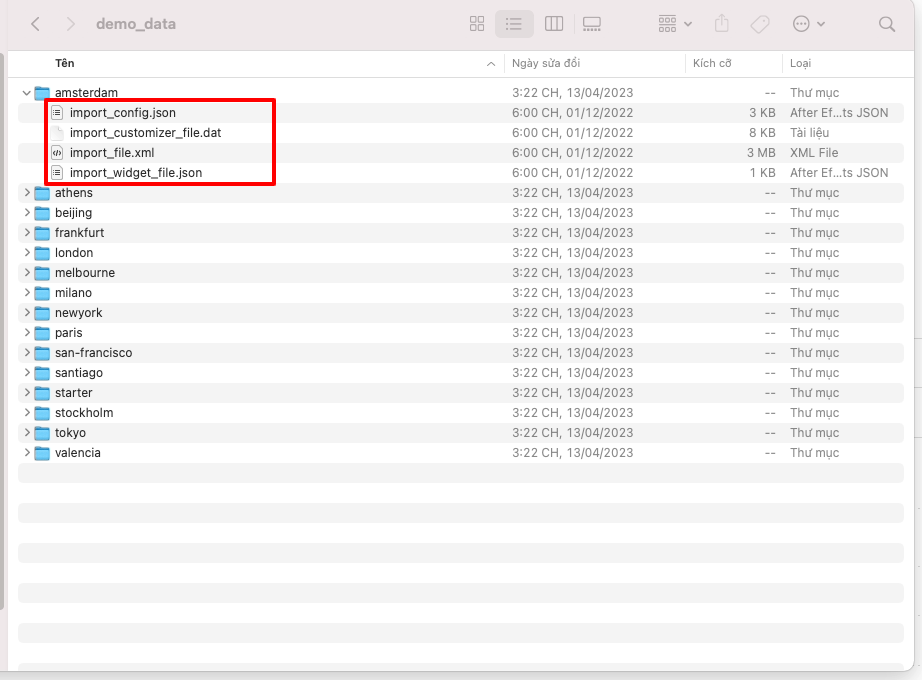Click the demo_data window title
Image resolution: width=922 pixels, height=680 pixels.
click(x=136, y=24)
